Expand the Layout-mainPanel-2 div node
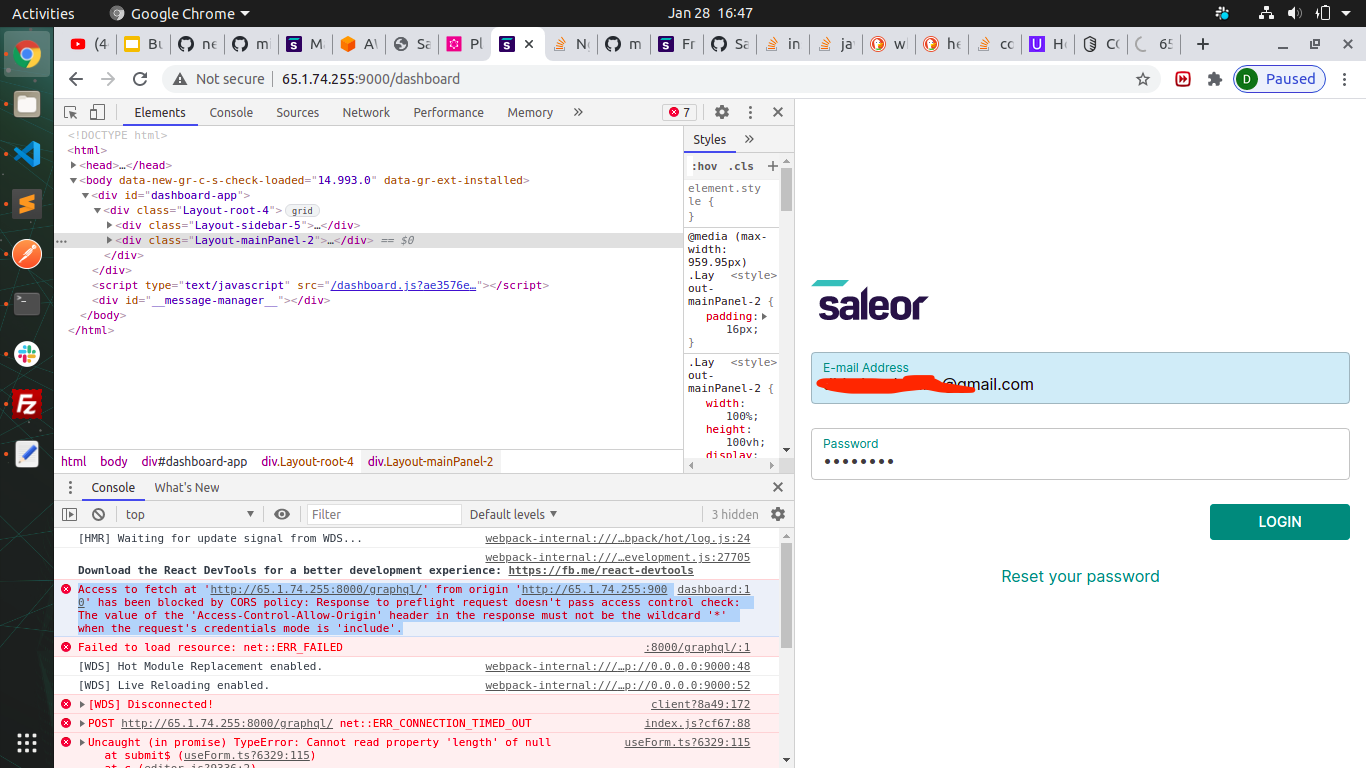The width and height of the screenshot is (1366, 768). tap(110, 241)
